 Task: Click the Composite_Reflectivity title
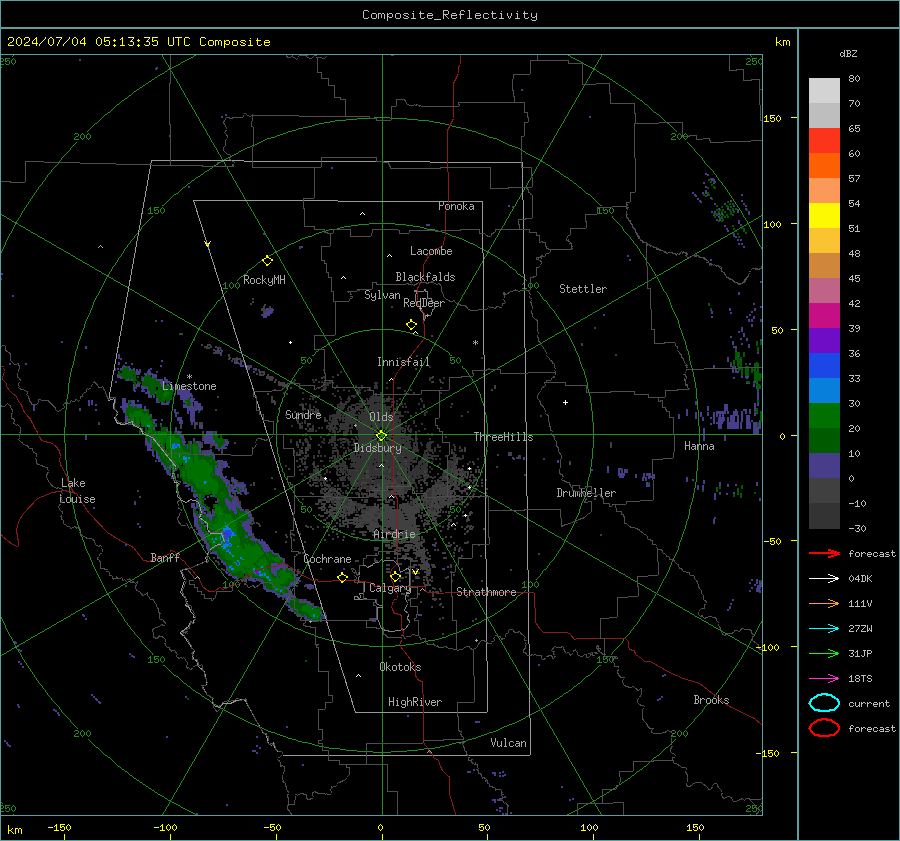[450, 15]
